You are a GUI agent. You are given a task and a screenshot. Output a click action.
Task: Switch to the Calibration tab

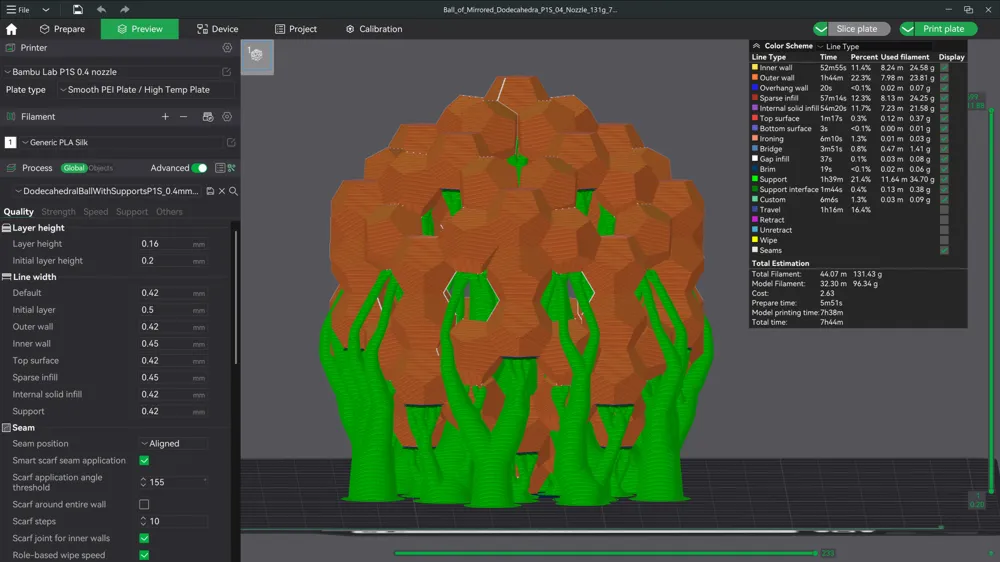click(x=374, y=29)
